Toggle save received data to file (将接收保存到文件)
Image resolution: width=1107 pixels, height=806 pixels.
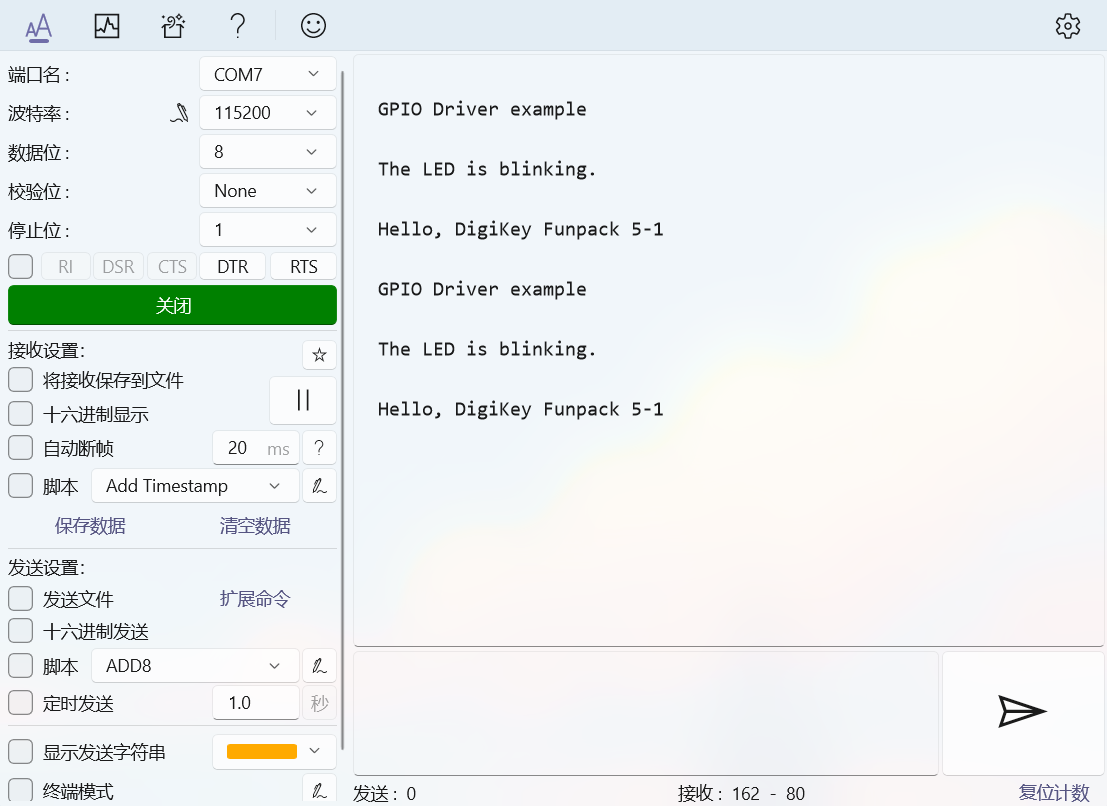point(21,380)
